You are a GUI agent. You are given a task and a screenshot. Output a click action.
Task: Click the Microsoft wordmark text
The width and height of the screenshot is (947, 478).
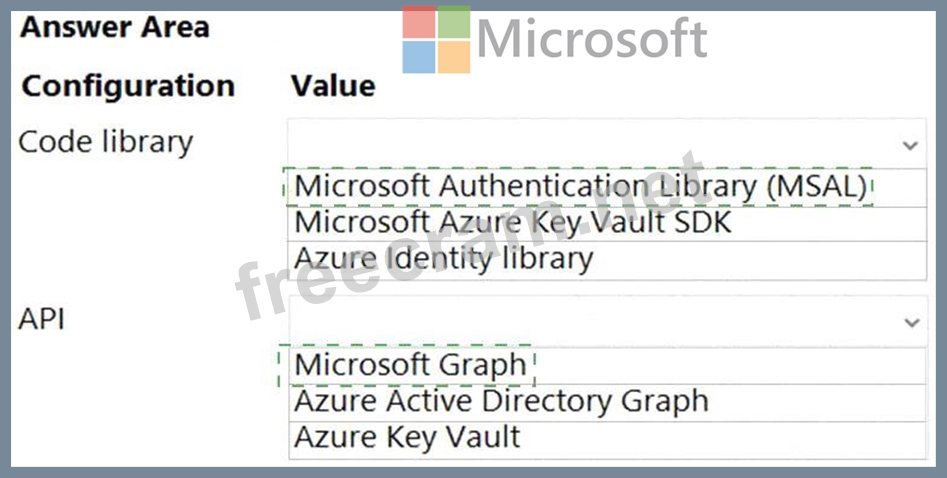[x=592, y=40]
